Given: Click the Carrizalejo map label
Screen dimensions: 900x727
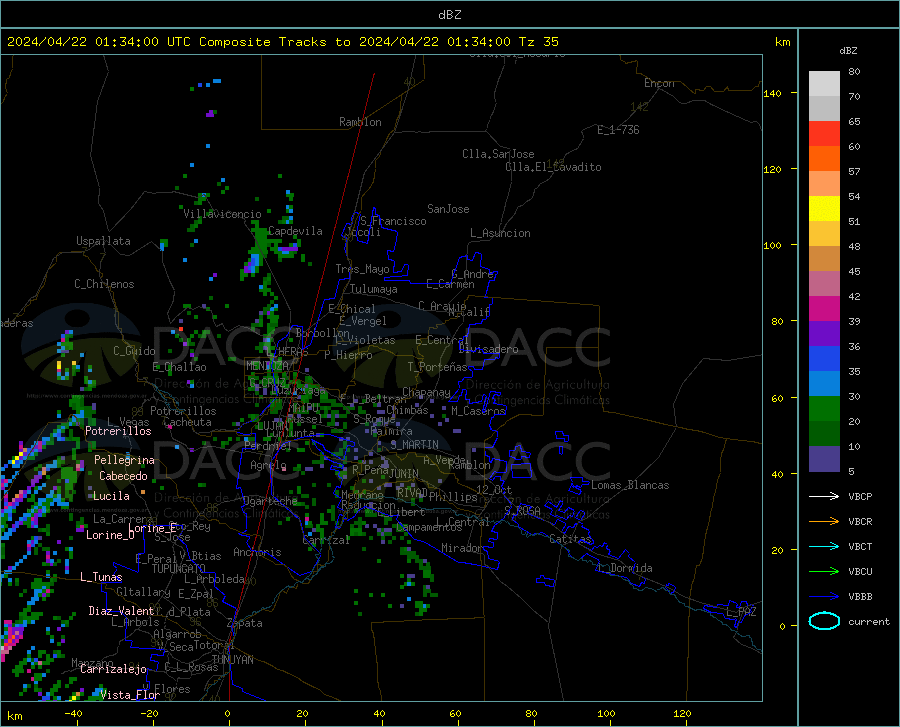Looking at the screenshot, I should pos(113,669).
